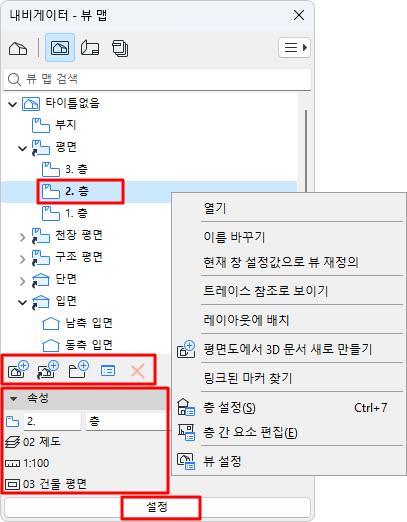
Task: Select the 구조 평면 folder
Action: [67, 257]
